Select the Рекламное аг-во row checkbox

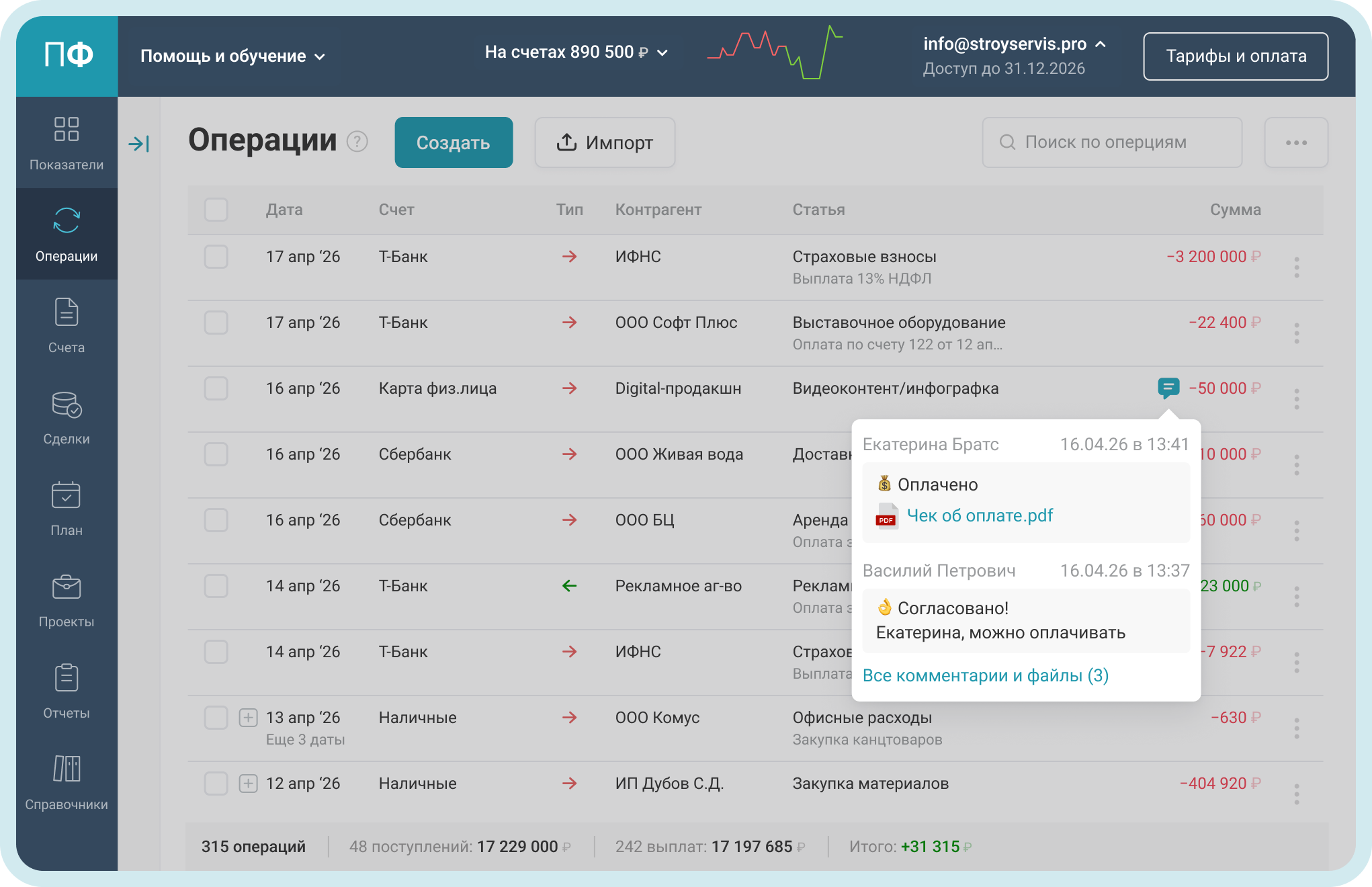216,586
